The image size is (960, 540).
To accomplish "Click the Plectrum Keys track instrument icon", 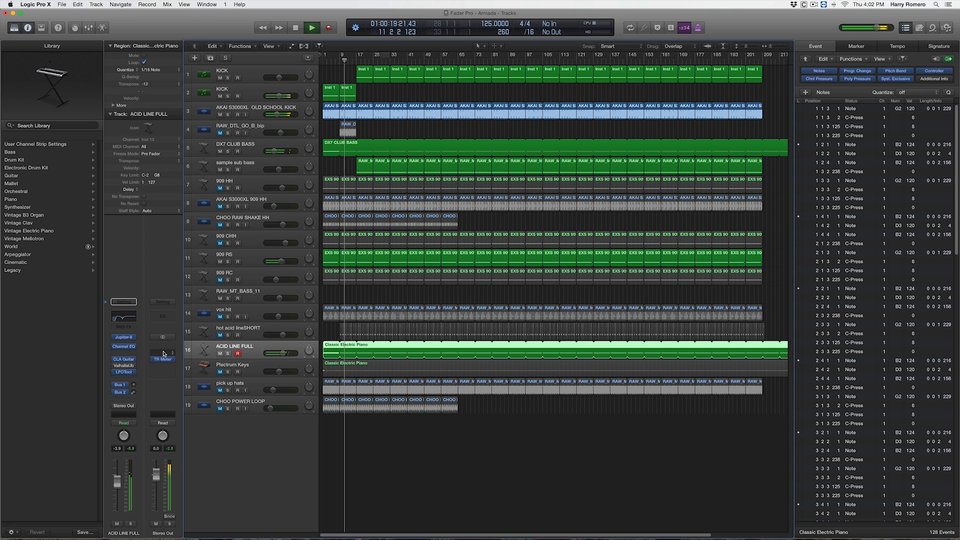I will coord(204,368).
